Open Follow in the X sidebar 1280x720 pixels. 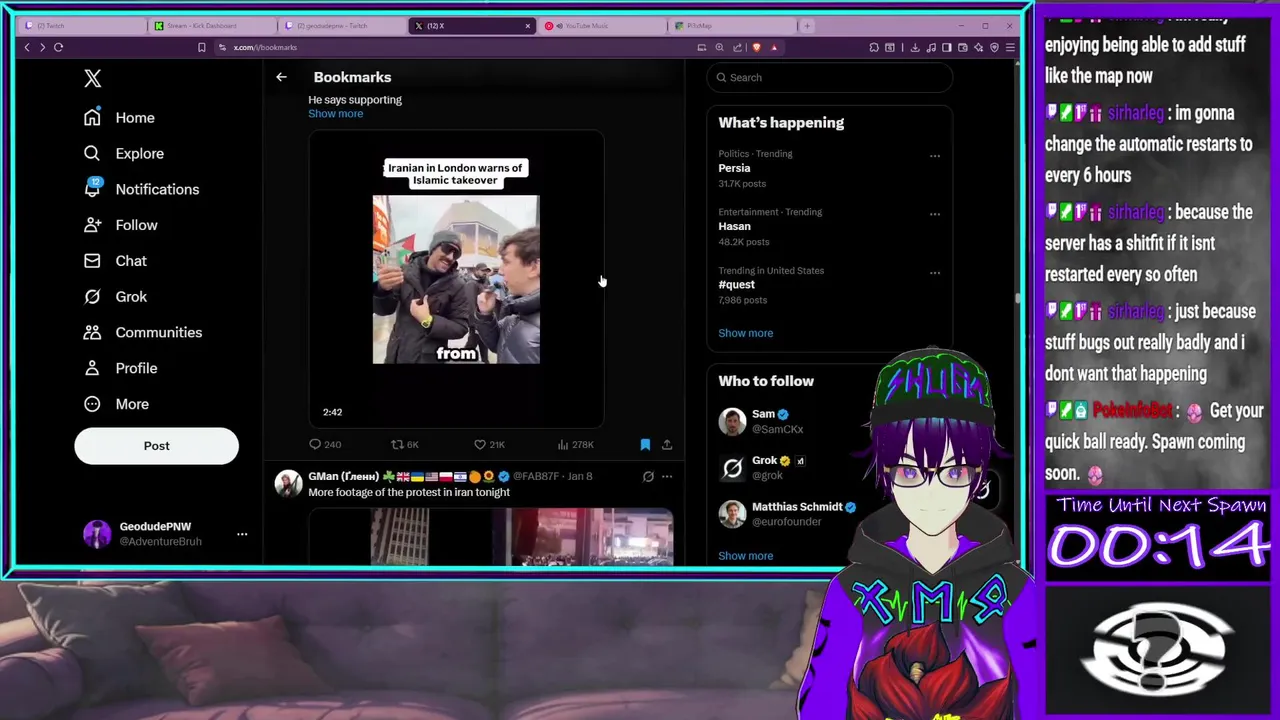(x=121, y=225)
